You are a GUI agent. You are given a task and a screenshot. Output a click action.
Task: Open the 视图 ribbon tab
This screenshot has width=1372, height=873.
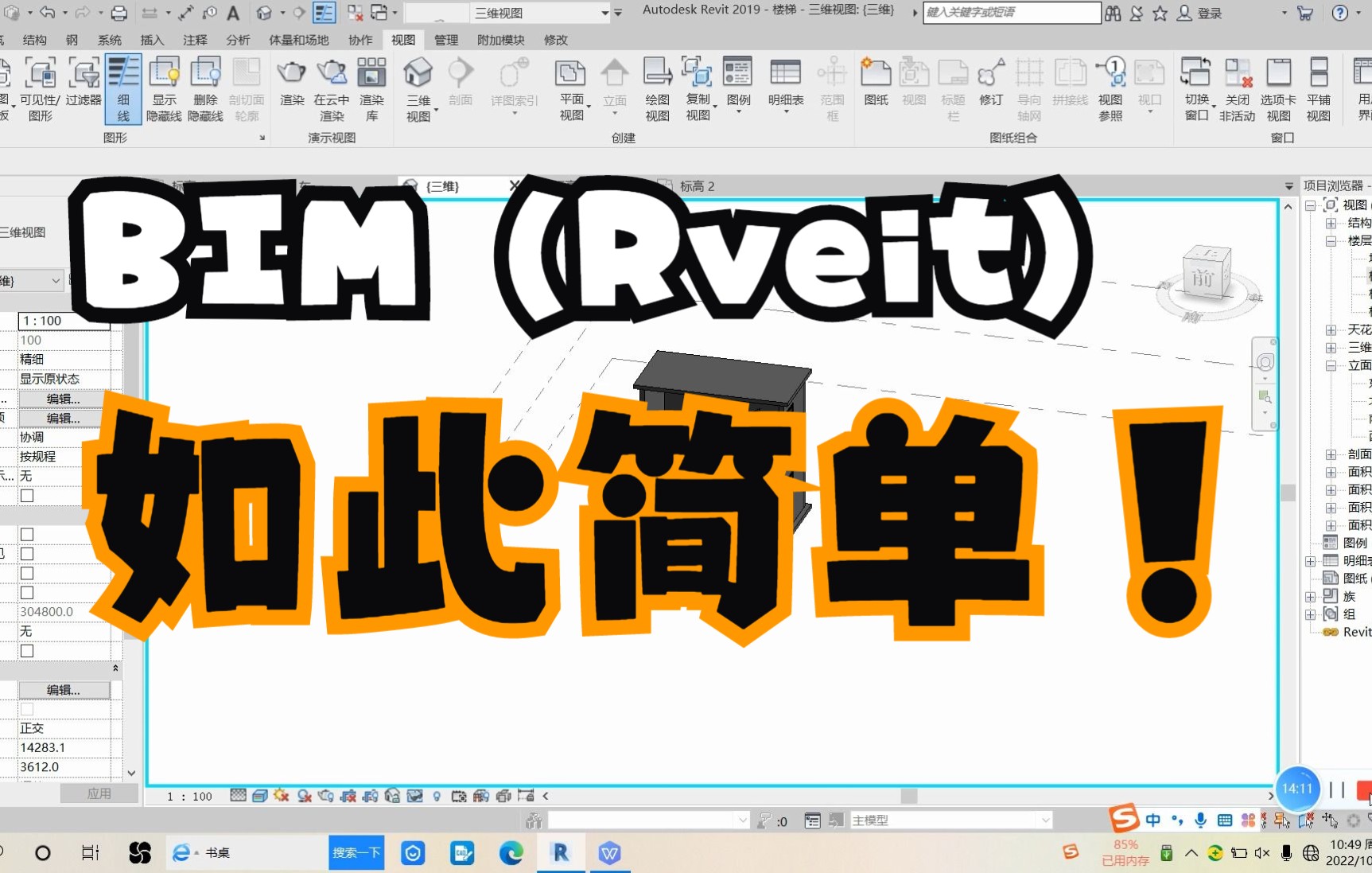[403, 40]
